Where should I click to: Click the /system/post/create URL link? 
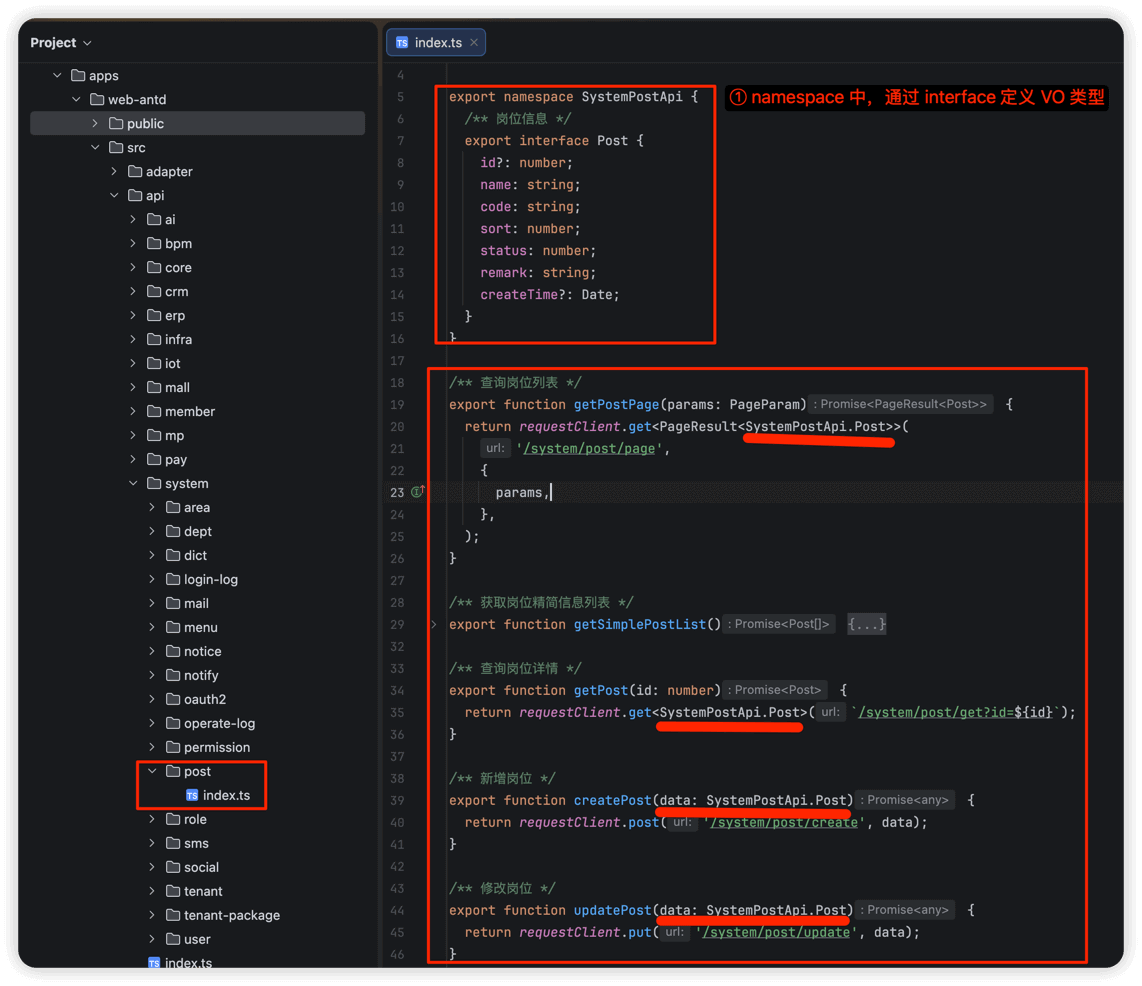(x=782, y=822)
